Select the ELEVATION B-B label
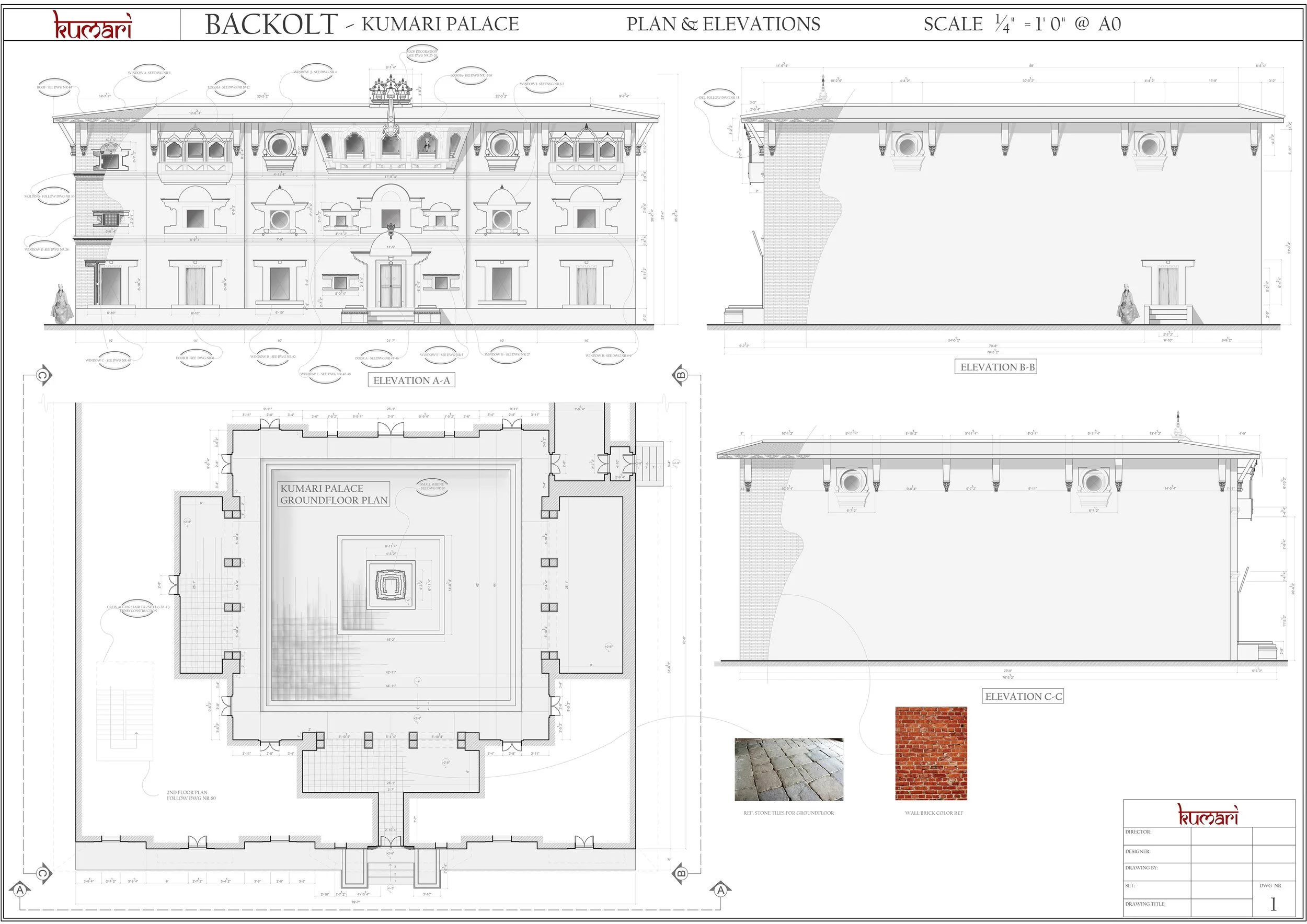 pos(997,367)
